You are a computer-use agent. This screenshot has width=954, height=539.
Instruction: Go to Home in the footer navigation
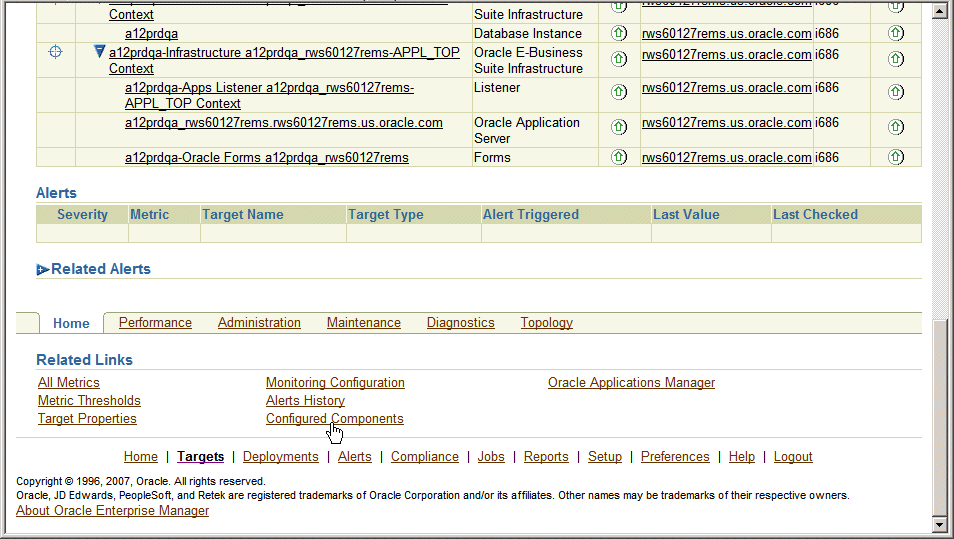click(141, 456)
